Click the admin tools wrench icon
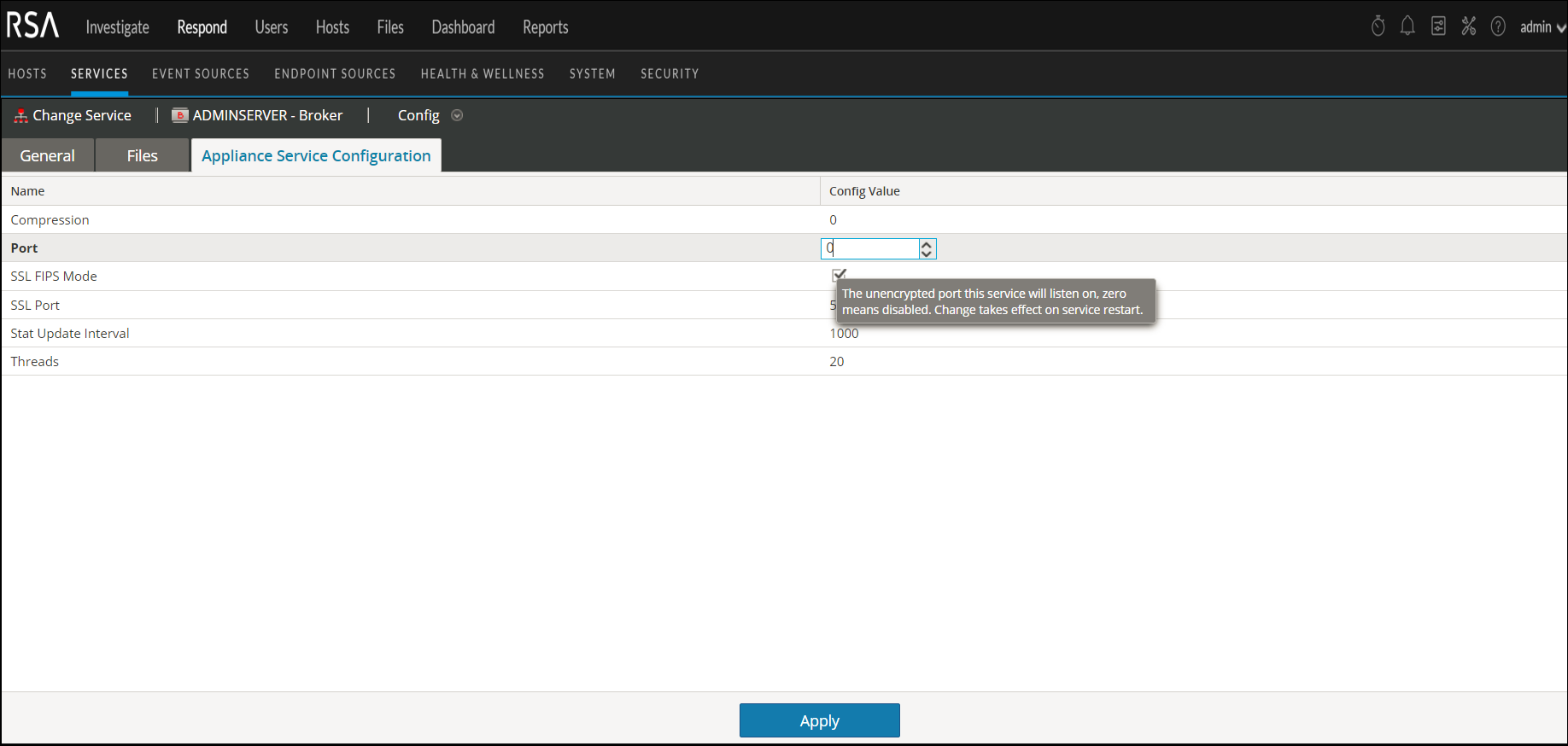The image size is (1568, 746). click(x=1468, y=26)
